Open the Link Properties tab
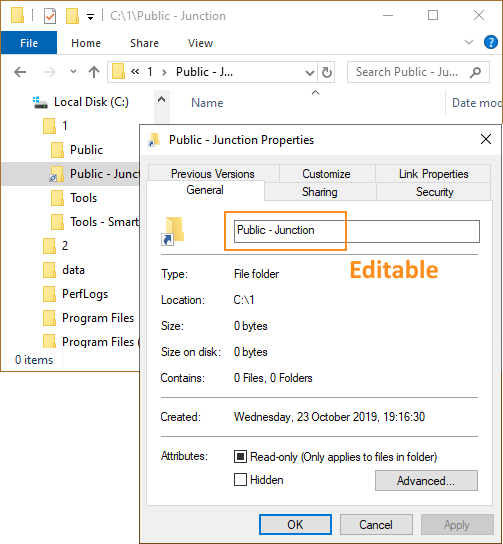503x544 pixels. coord(433,173)
